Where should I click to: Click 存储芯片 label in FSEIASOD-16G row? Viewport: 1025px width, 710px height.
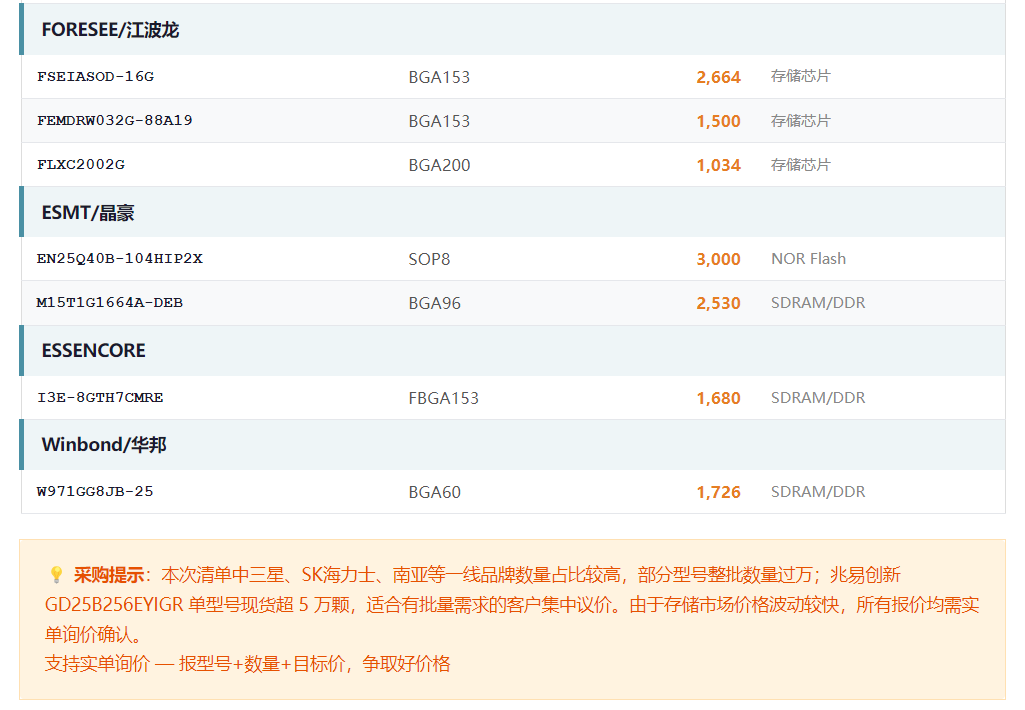pyautogui.click(x=800, y=76)
